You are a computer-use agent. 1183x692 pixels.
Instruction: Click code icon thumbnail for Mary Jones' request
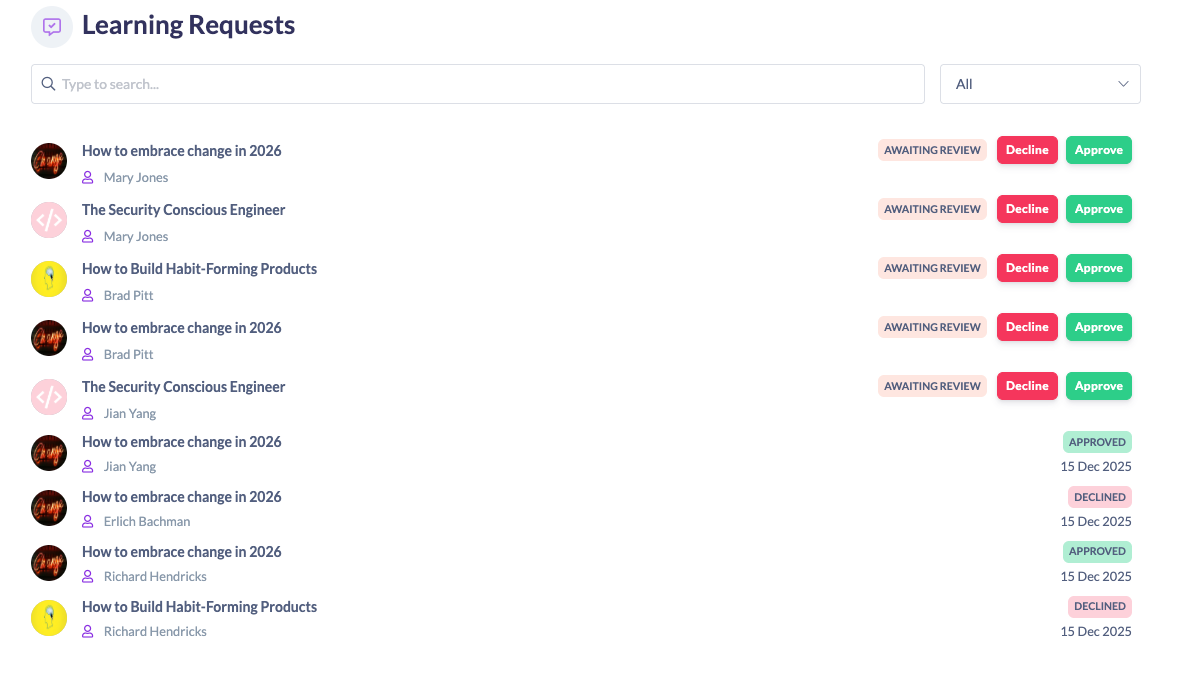tap(49, 220)
